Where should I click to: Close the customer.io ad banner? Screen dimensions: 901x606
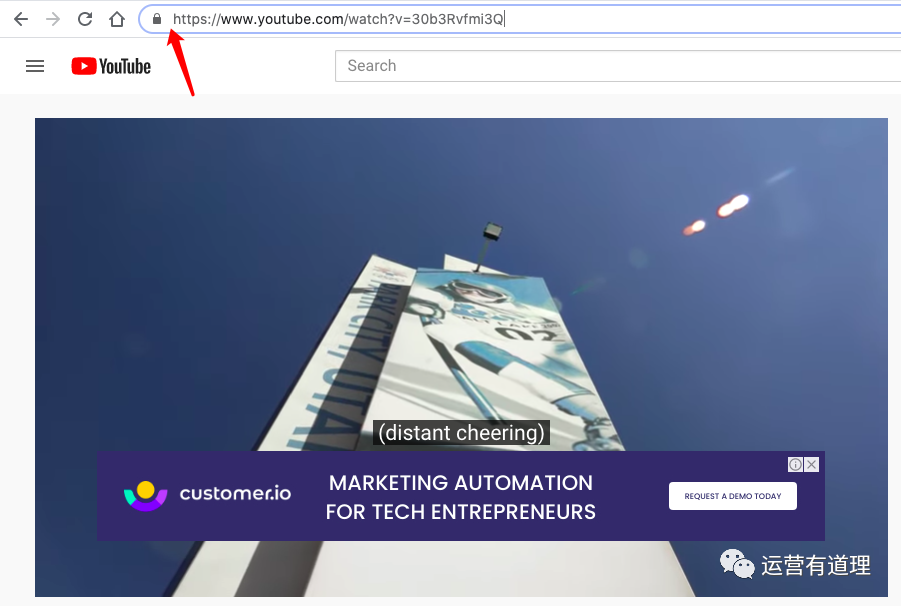point(812,464)
